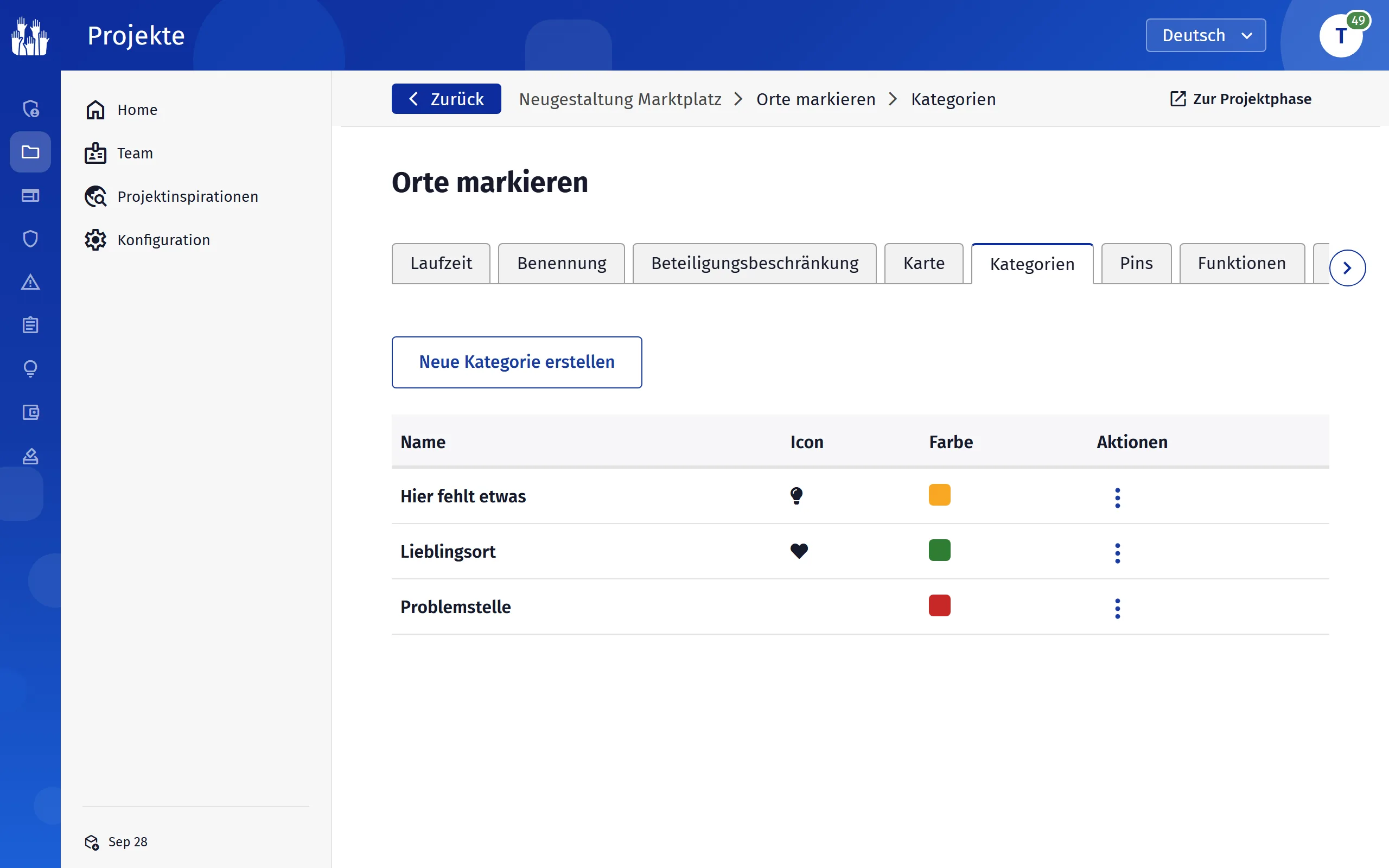
Task: Click the Farbe column header
Action: 951,442
